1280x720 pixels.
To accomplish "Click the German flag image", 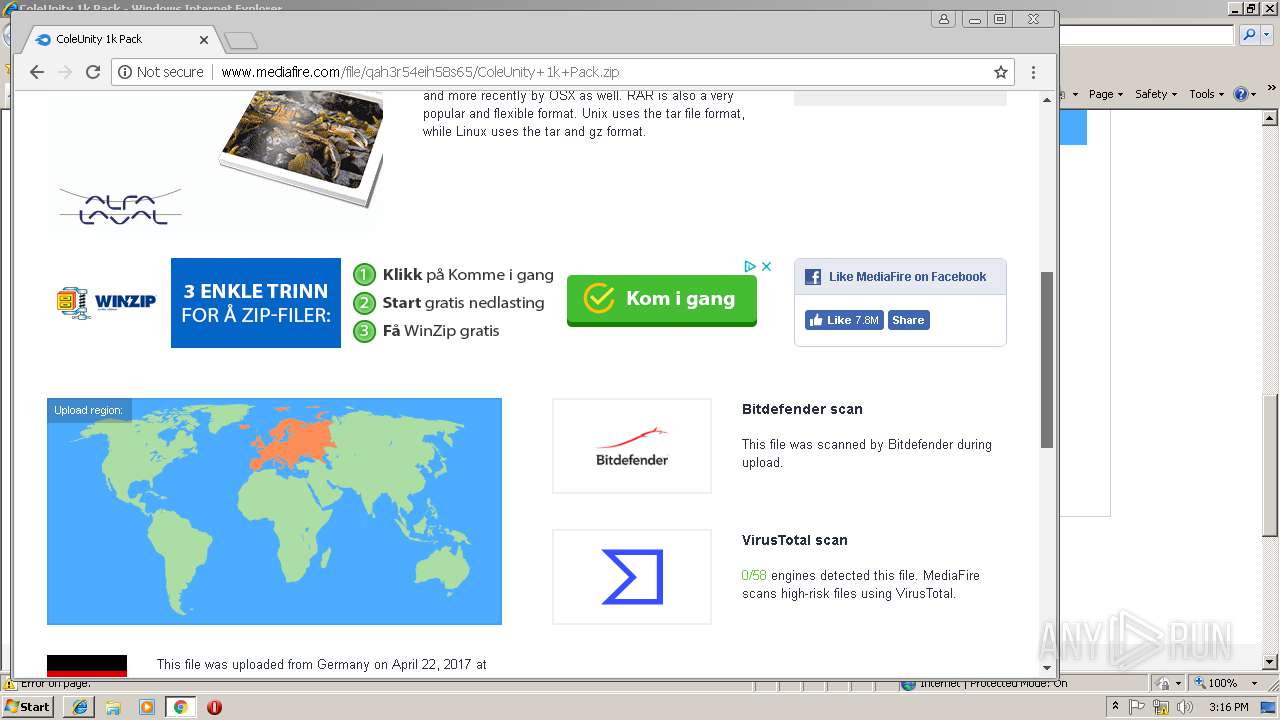I will 87,666.
